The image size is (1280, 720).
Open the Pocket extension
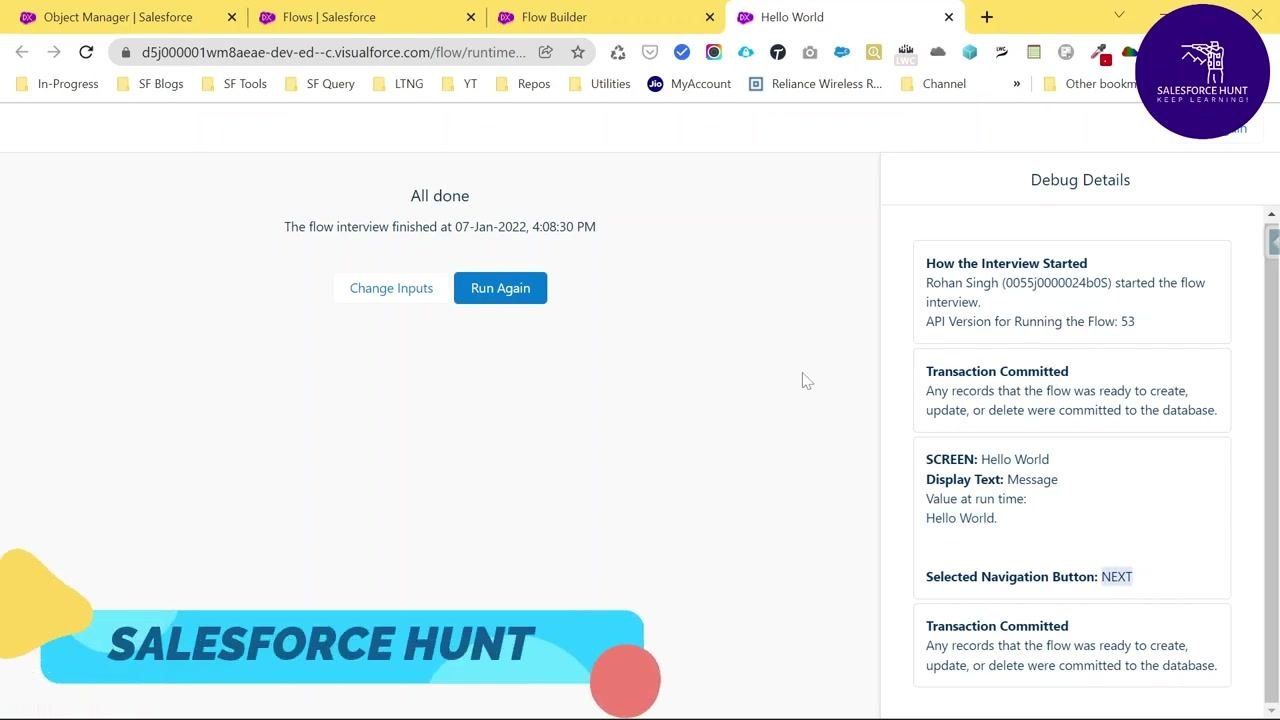[x=650, y=52]
